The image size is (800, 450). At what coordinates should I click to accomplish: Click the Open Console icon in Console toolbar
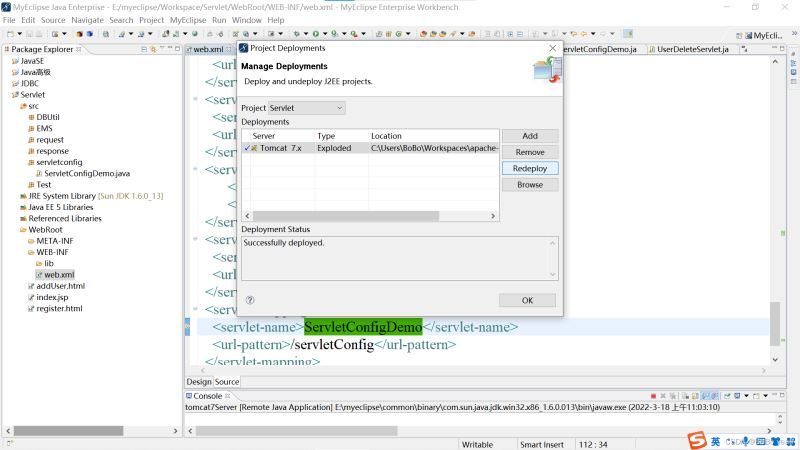point(757,396)
